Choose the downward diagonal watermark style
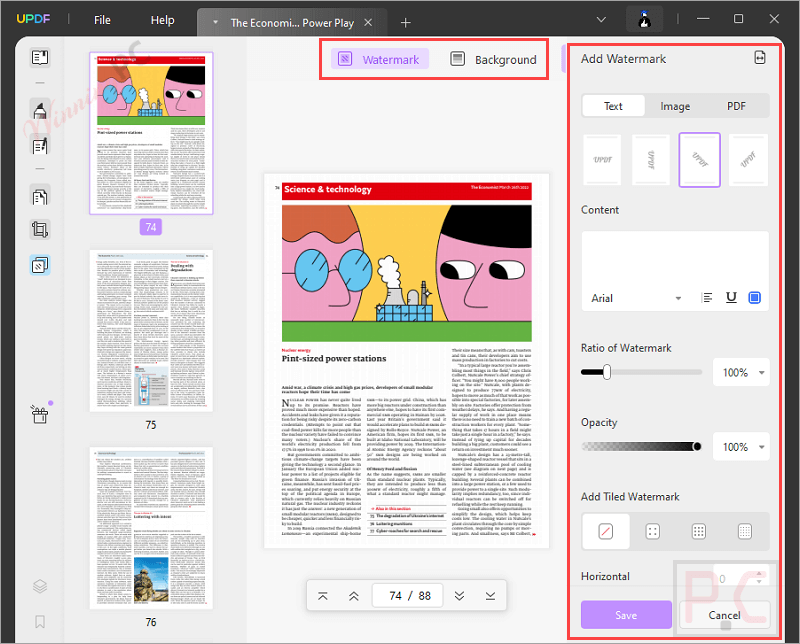The image size is (800, 644). coord(699,160)
